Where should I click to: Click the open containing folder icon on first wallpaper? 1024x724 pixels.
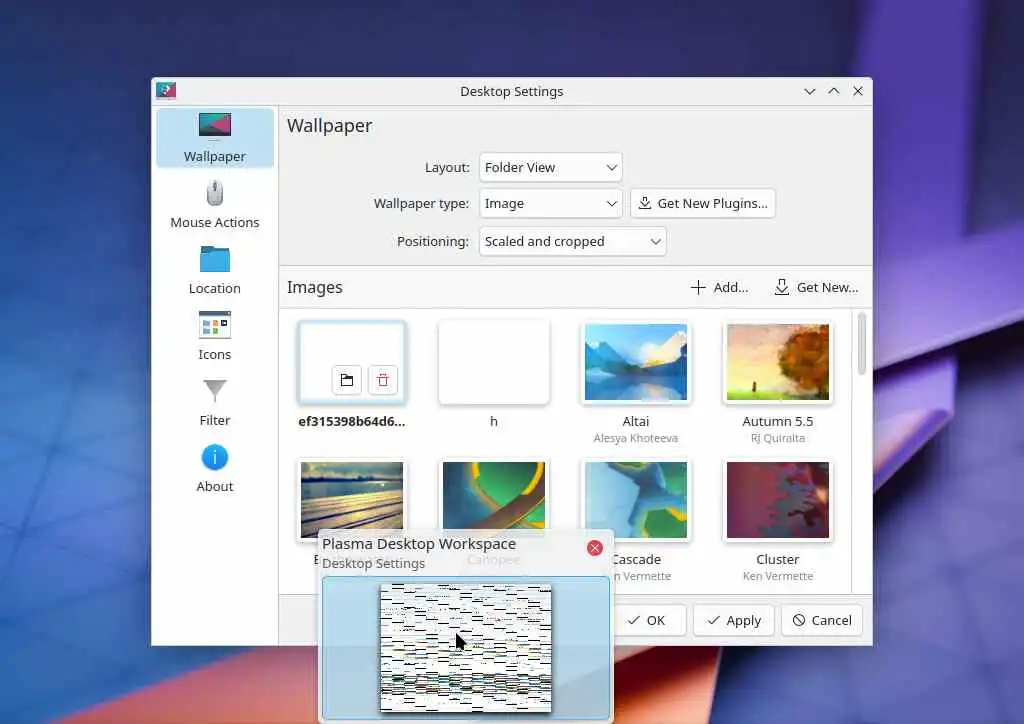coord(347,380)
